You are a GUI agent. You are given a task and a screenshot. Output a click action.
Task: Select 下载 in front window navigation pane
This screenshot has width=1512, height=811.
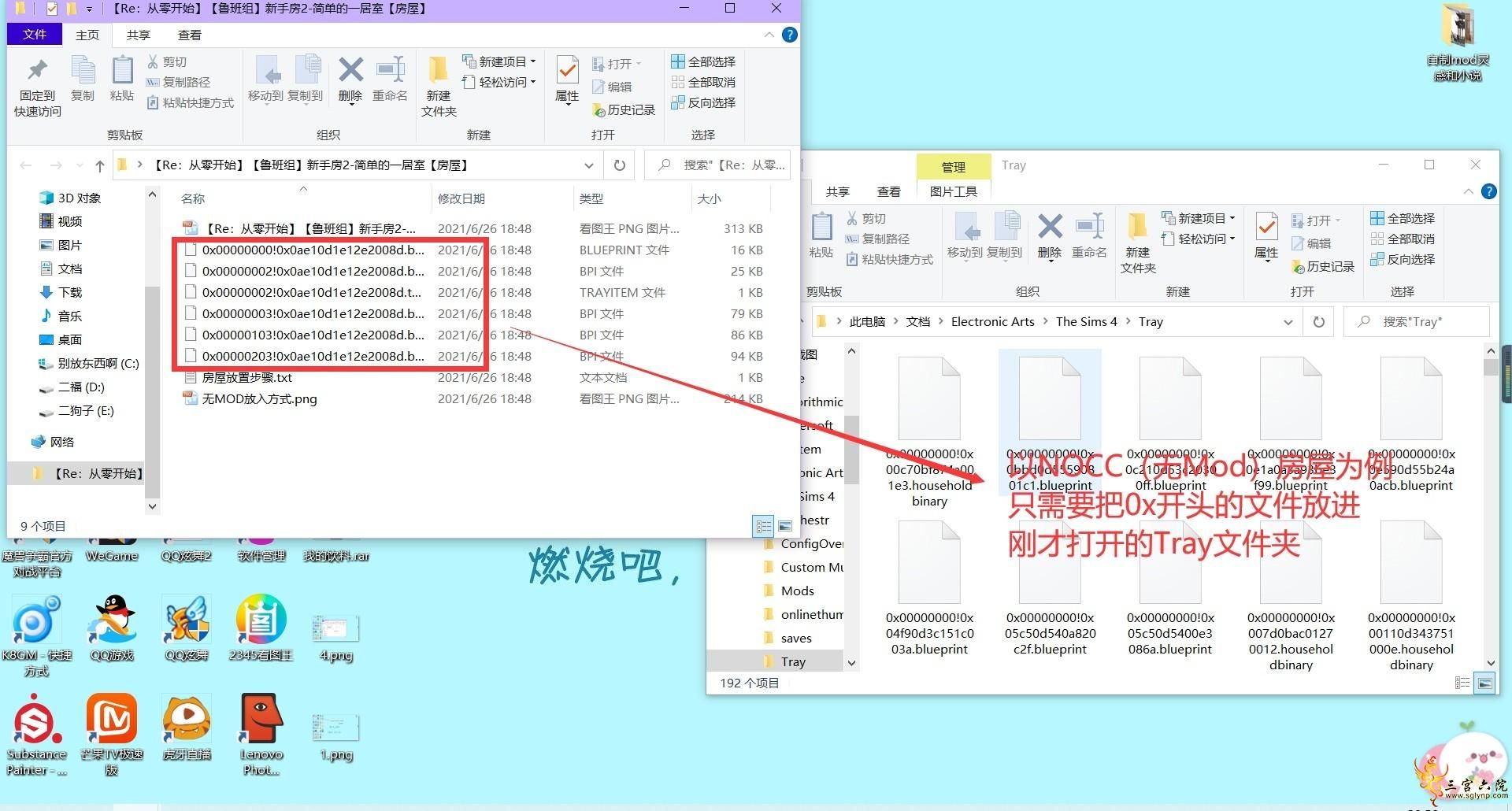tap(70, 292)
